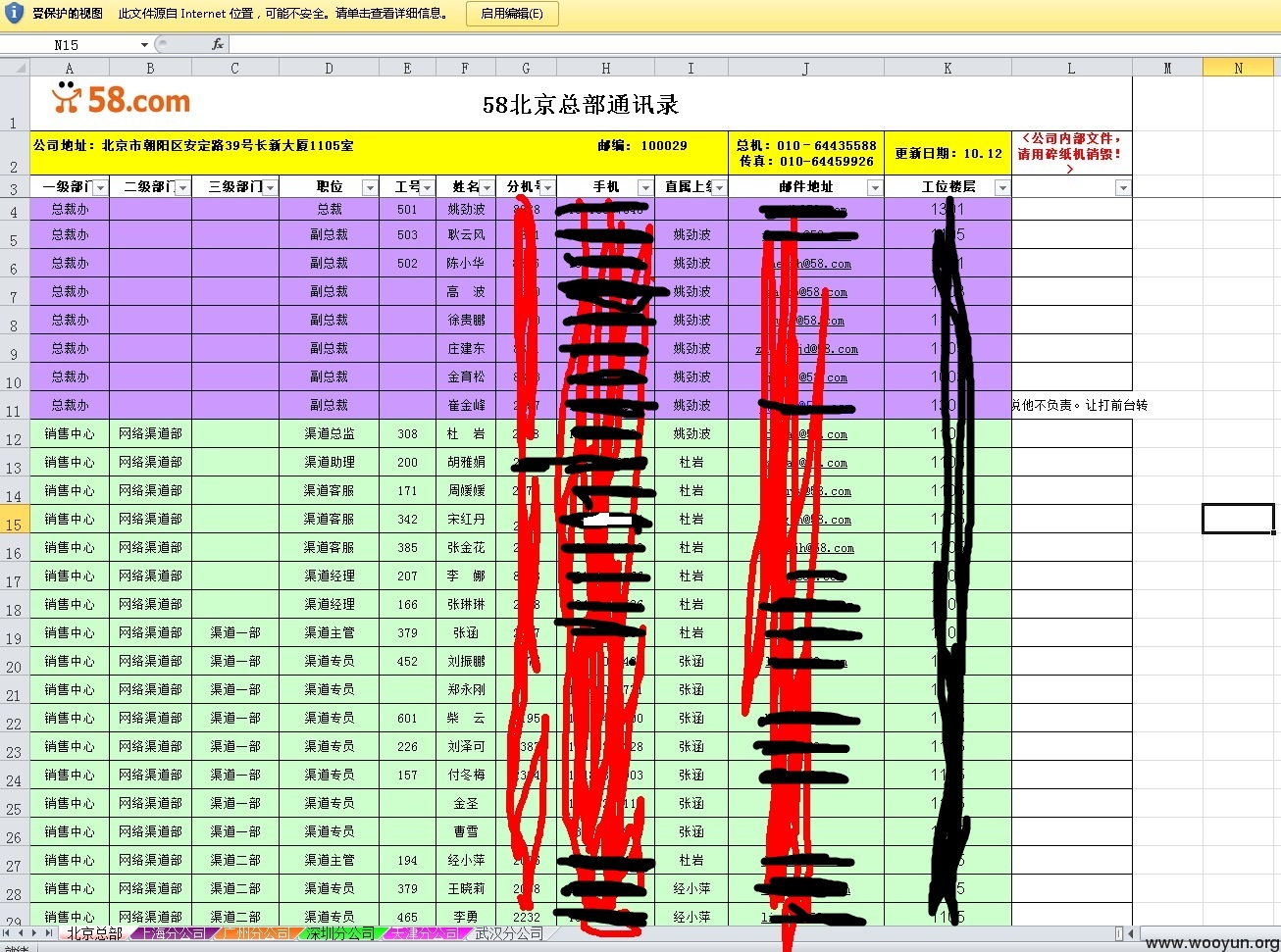This screenshot has height=952, width=1281.
Task: Open the 邮件地址 filter dropdown
Action: (x=875, y=187)
